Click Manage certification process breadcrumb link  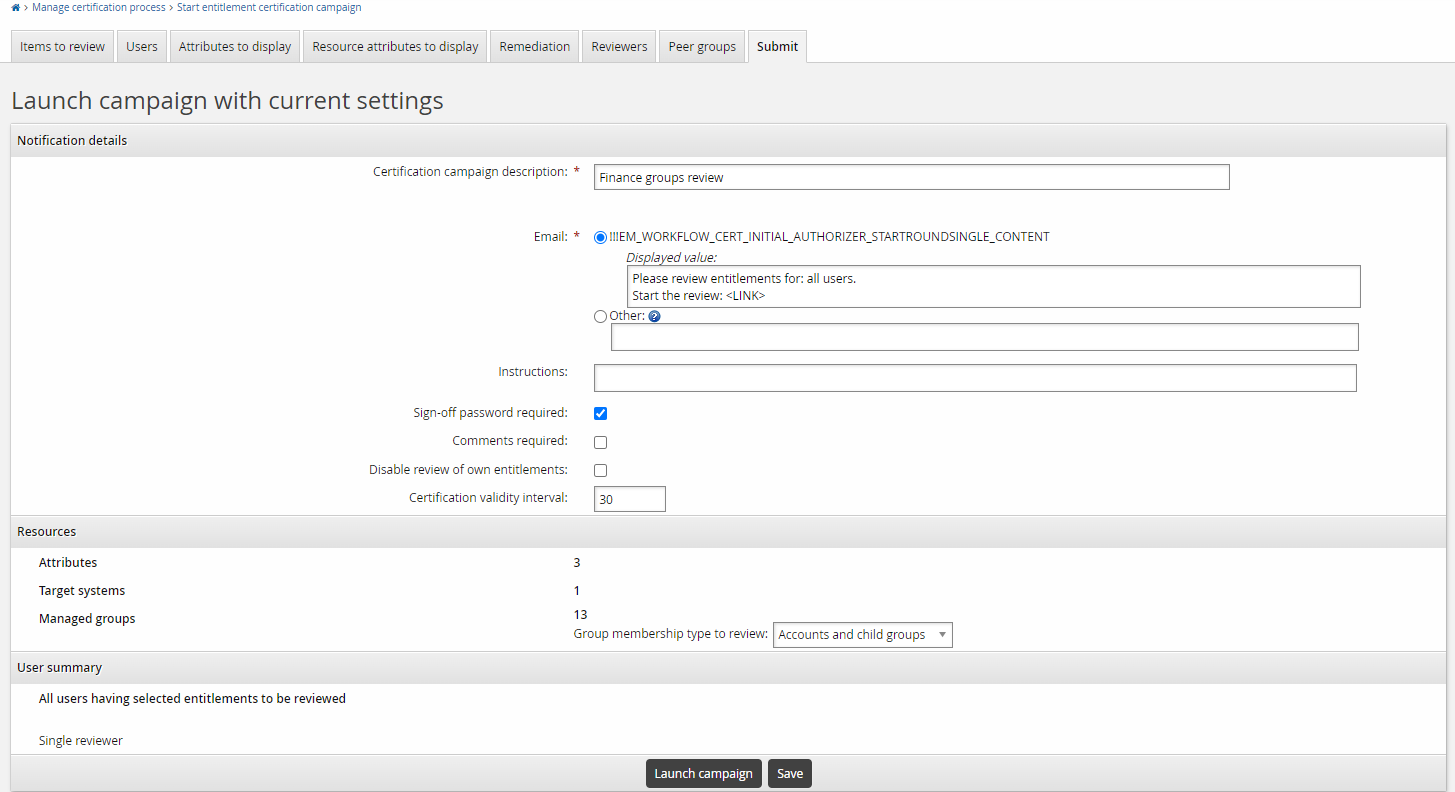[x=99, y=8]
